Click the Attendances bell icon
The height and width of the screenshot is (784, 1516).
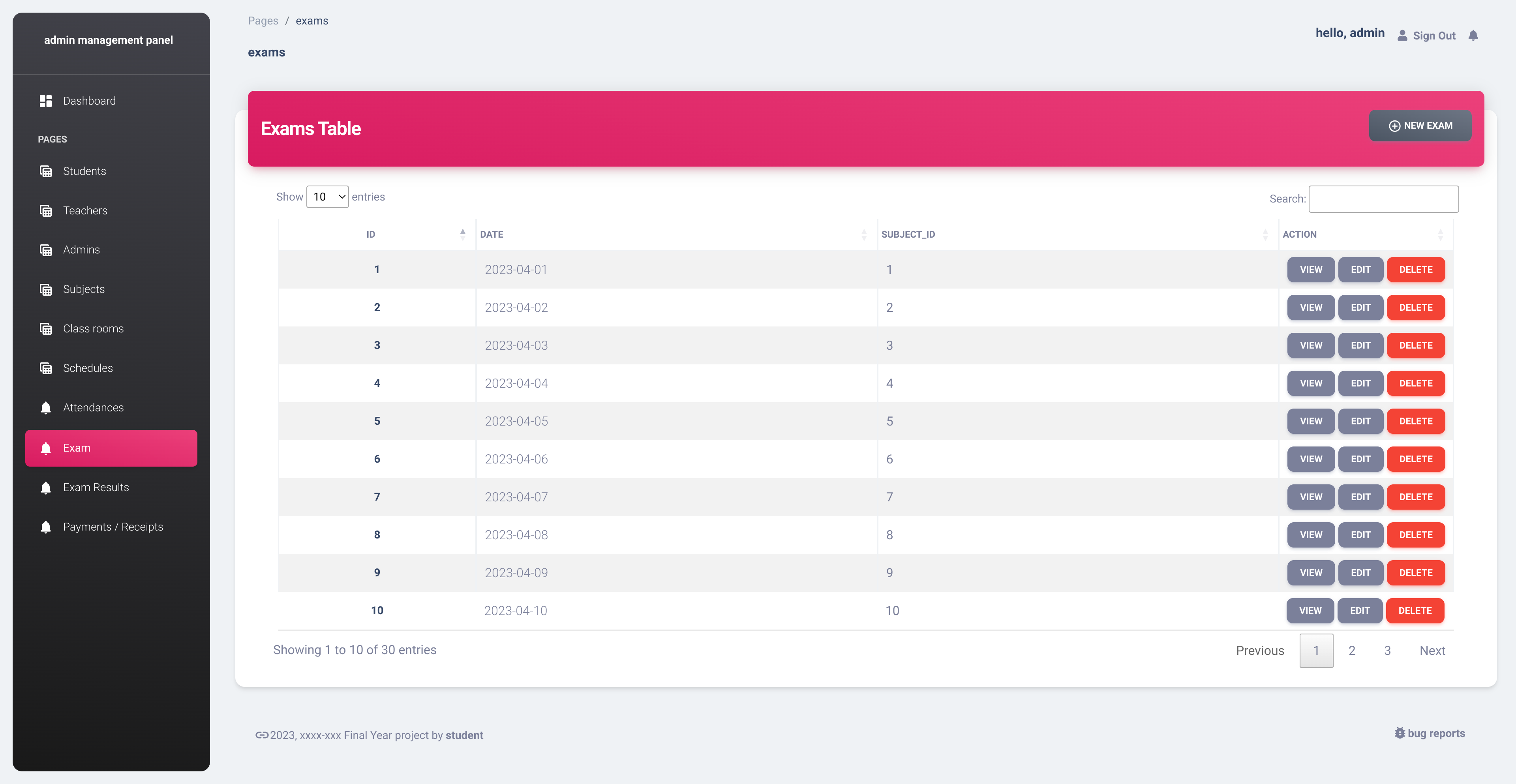pos(46,407)
